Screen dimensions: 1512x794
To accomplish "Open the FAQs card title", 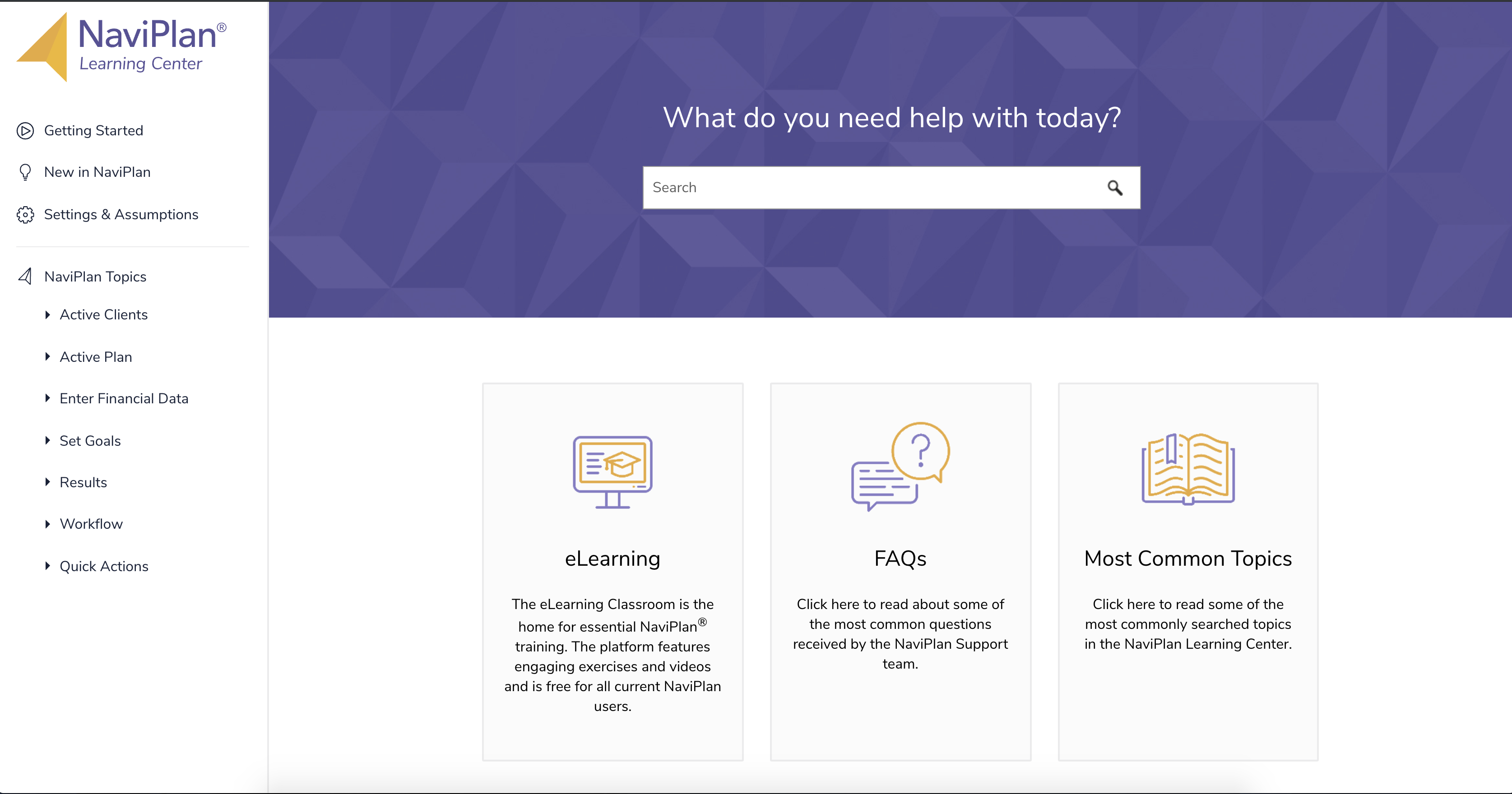I will [x=900, y=558].
